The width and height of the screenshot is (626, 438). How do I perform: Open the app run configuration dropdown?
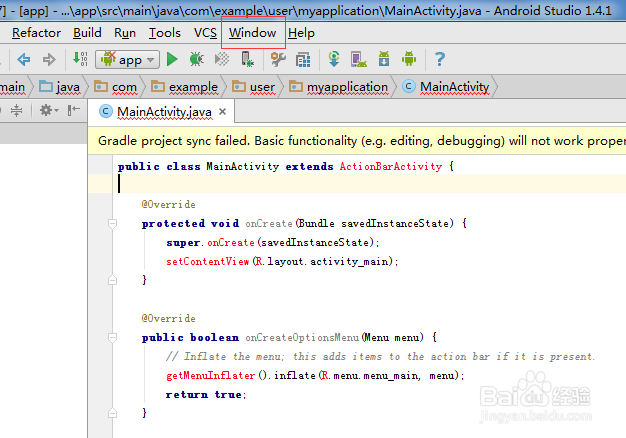coord(127,59)
